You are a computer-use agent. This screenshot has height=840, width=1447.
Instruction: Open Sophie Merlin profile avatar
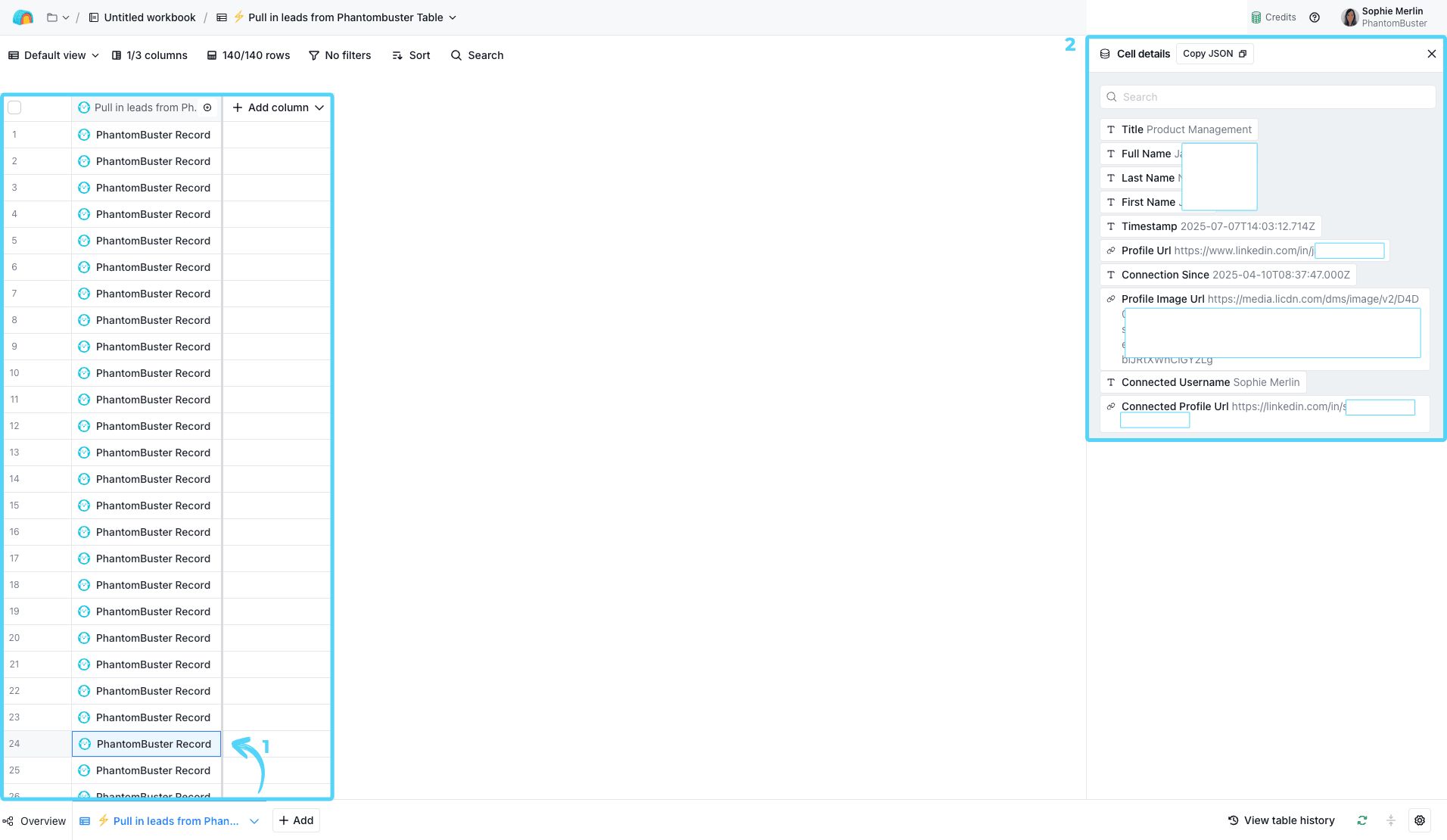pos(1349,17)
